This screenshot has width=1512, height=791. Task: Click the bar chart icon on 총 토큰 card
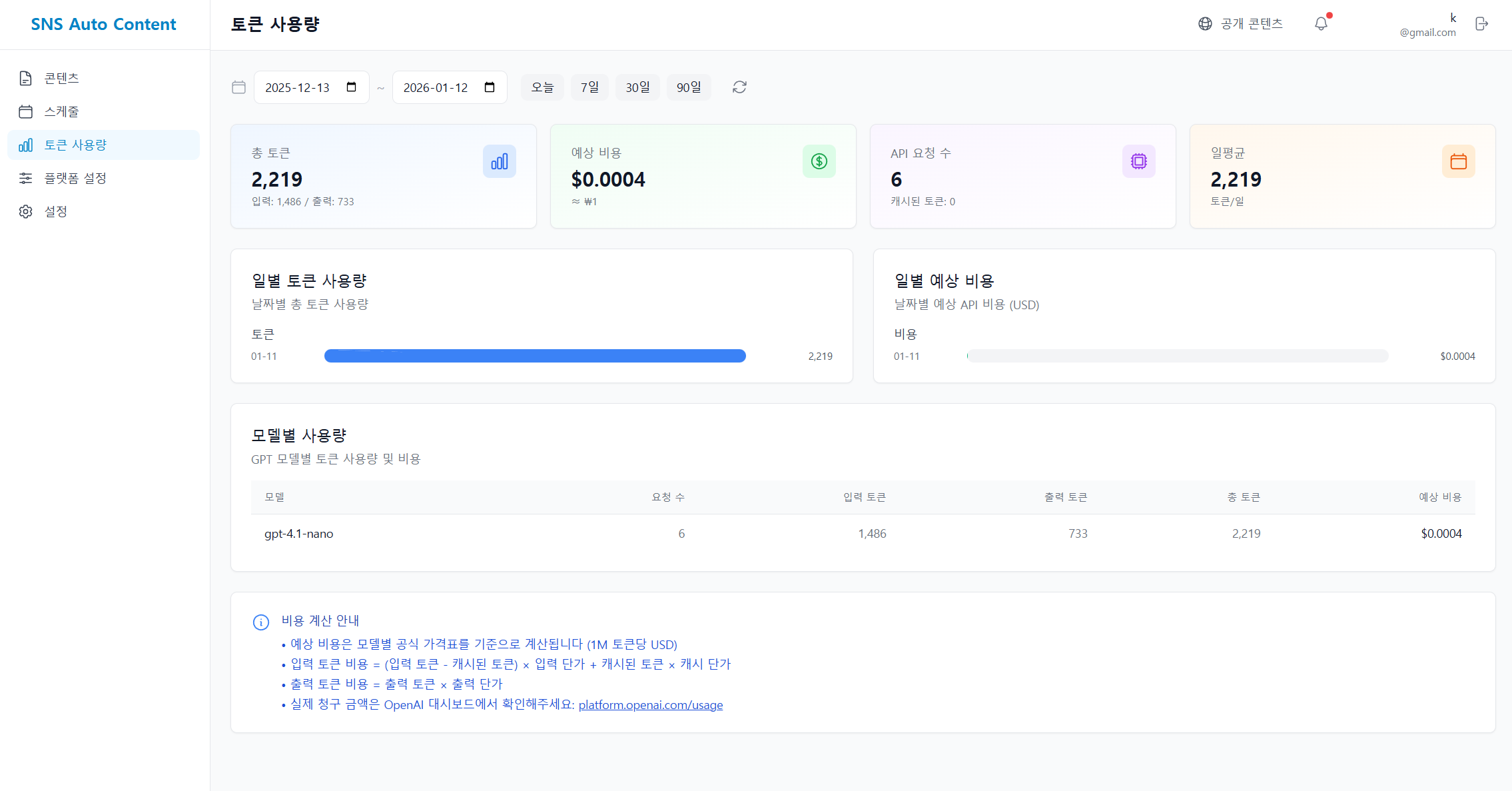[x=499, y=161]
